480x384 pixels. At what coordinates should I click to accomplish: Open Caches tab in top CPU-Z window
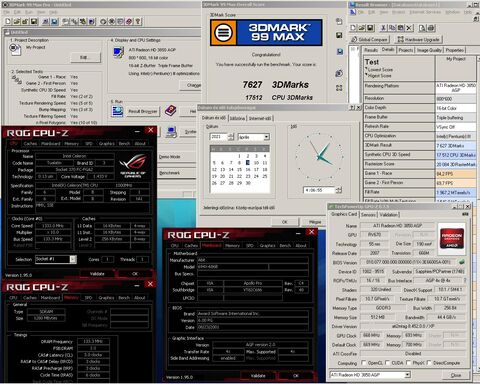30,144
